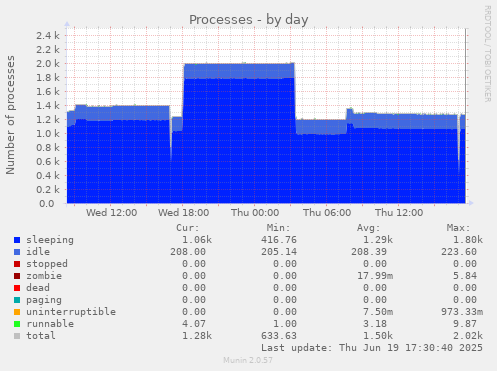The height and width of the screenshot is (371, 497).
Task: Click uninterruptible average value 7.50m
Action: (378, 312)
